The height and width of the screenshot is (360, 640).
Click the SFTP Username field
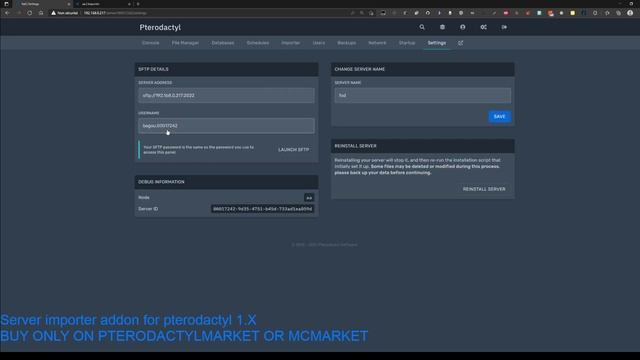pyautogui.click(x=227, y=126)
